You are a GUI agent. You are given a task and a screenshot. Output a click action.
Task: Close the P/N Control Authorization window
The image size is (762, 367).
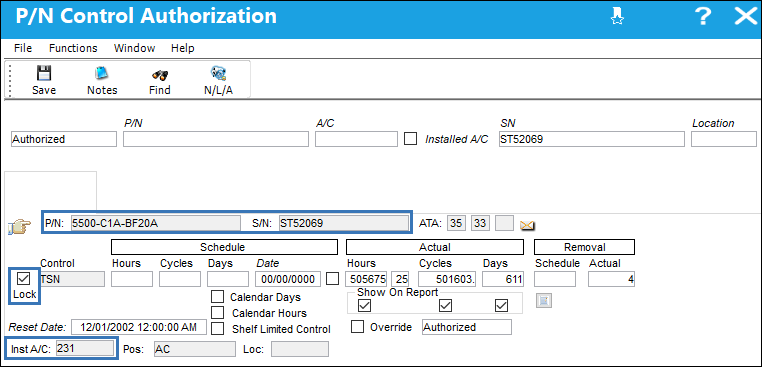point(745,17)
